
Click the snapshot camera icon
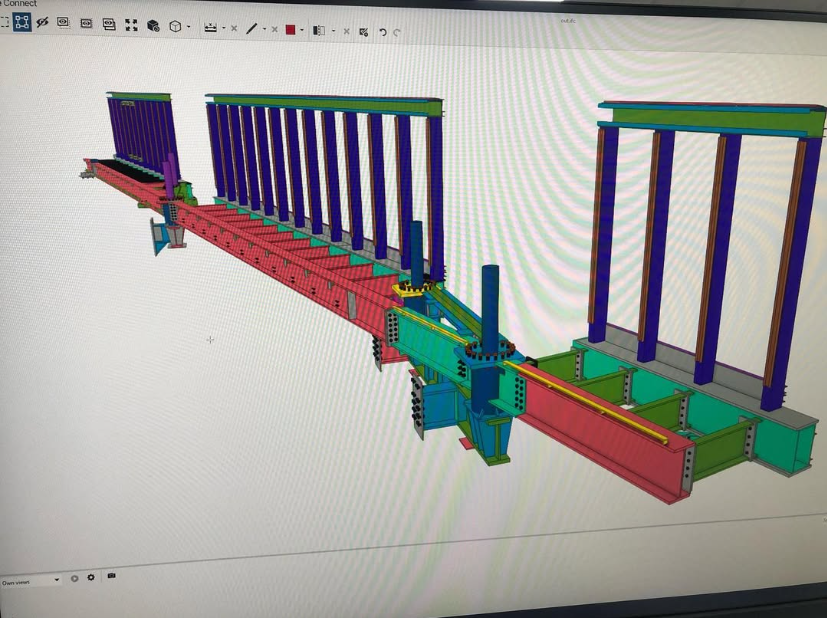coord(111,577)
